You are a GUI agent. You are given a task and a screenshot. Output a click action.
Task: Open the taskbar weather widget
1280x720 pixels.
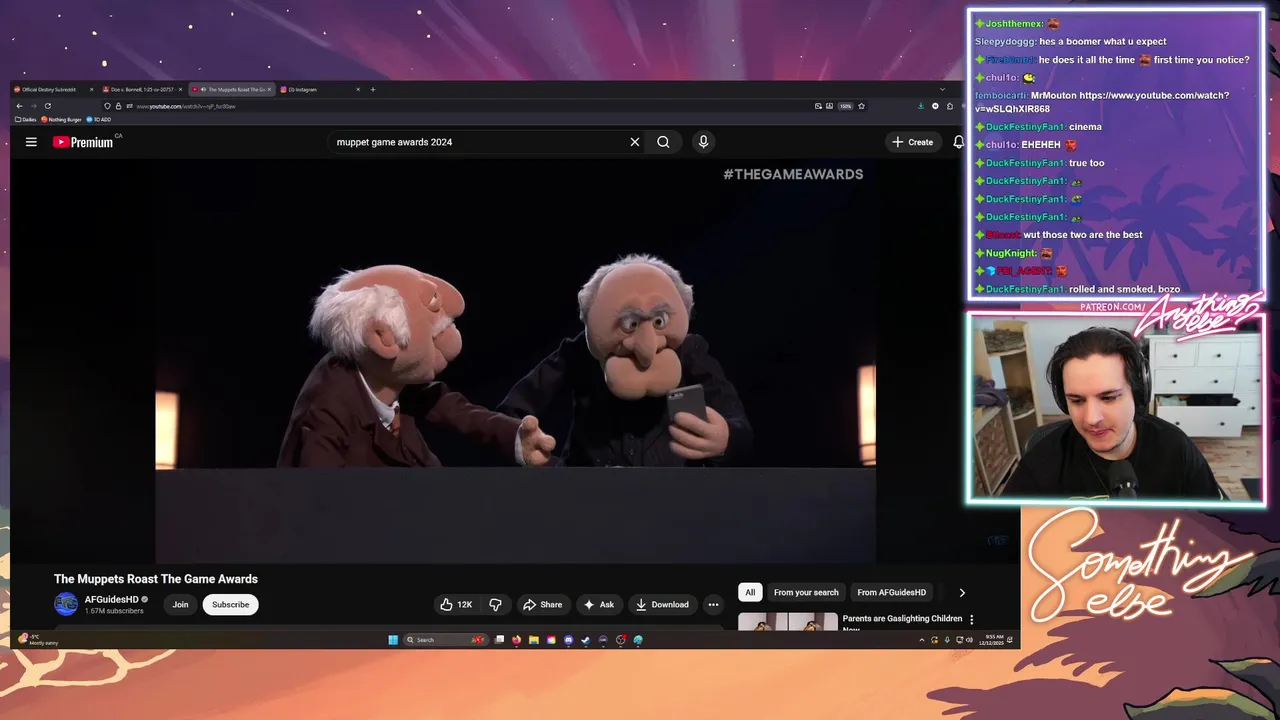pos(39,639)
